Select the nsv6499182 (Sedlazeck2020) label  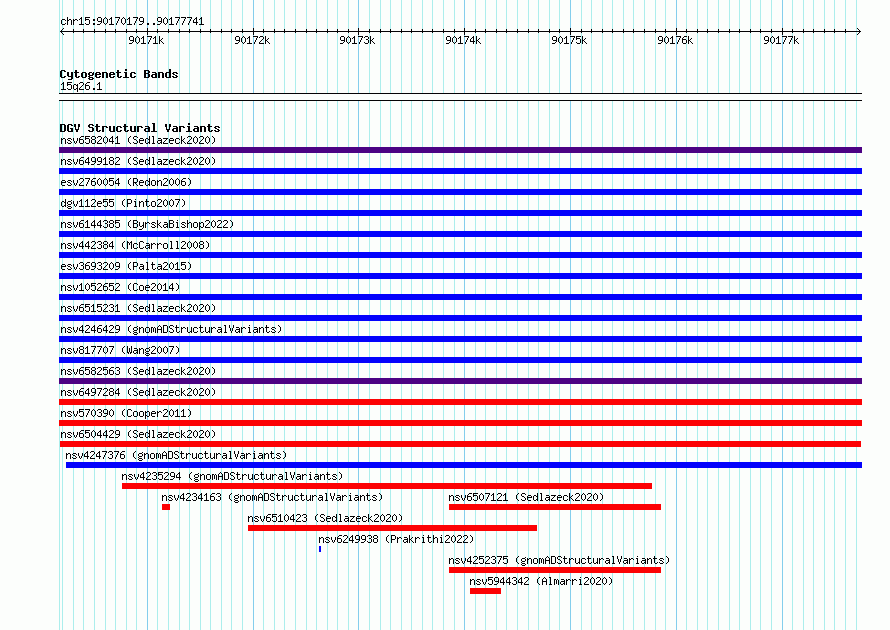click(x=138, y=161)
